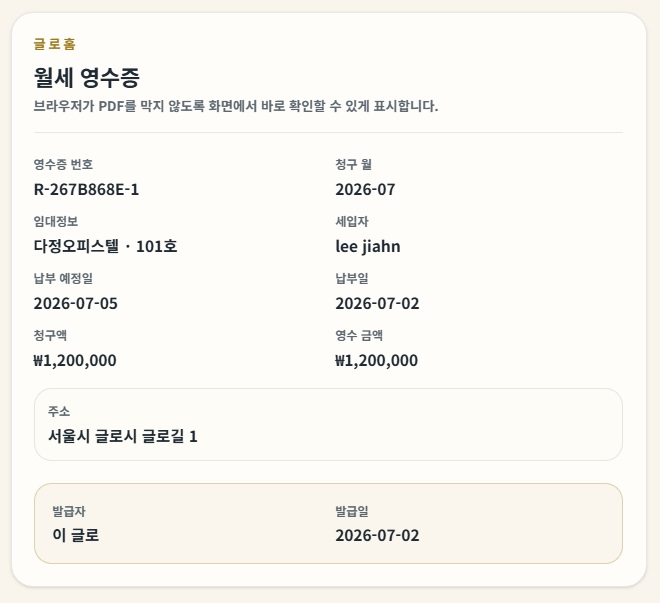The width and height of the screenshot is (660, 603).
Task: Click billing month value 2026-07
Action: coord(365,190)
